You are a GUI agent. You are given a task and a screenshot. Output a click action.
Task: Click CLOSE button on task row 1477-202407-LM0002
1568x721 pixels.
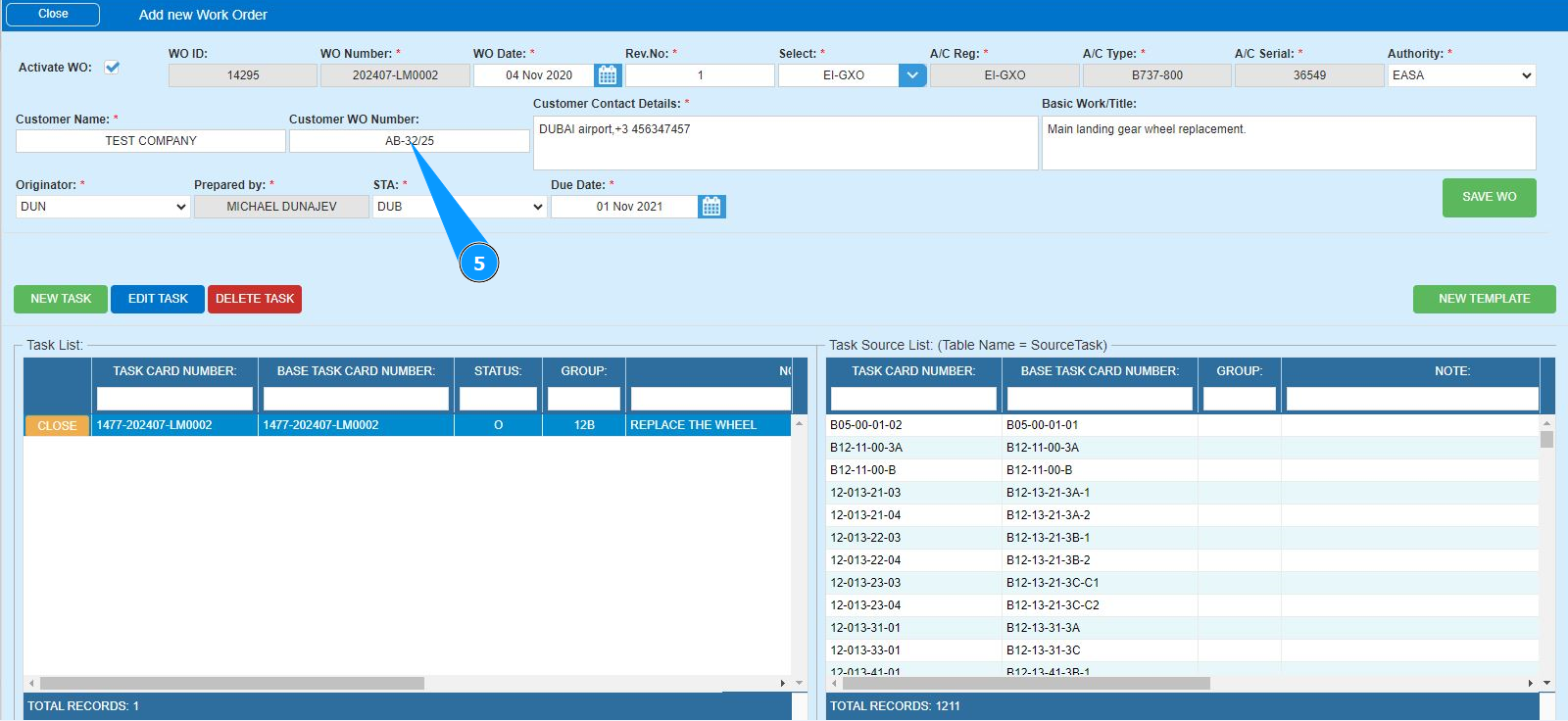[x=57, y=426]
